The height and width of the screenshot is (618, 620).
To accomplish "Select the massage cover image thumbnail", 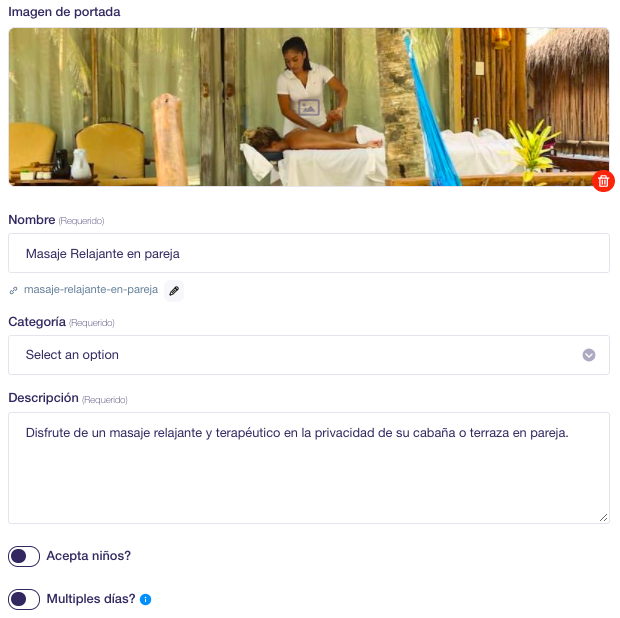I will click(309, 107).
